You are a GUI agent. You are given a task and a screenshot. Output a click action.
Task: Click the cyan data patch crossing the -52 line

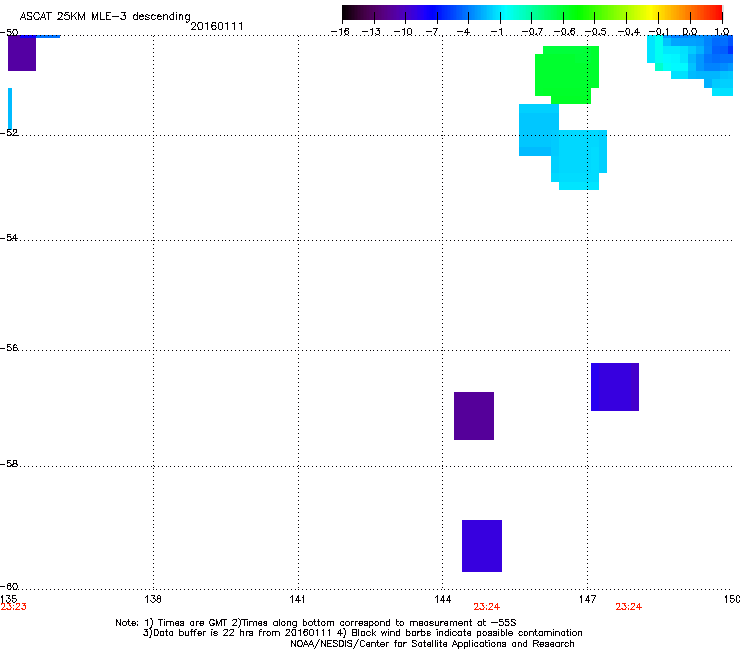pyautogui.click(x=563, y=147)
